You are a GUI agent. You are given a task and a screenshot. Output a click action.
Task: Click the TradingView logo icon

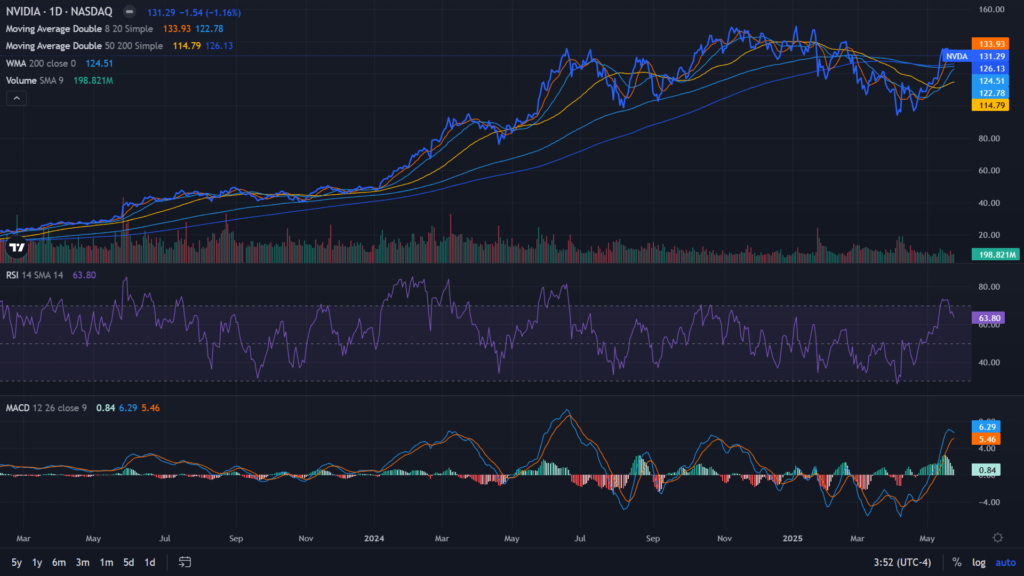pyautogui.click(x=17, y=248)
